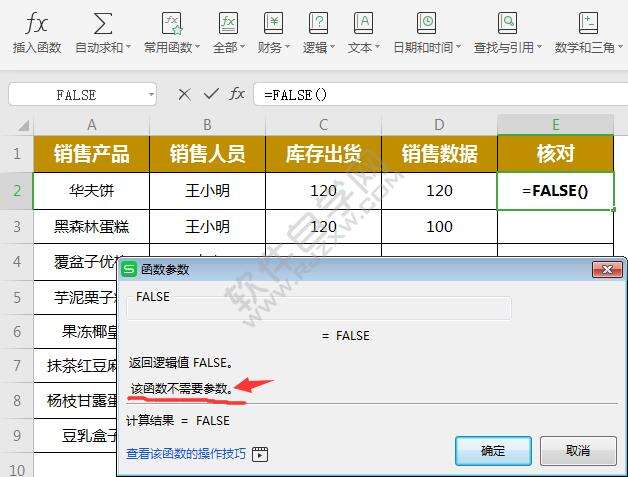Expand the 日期和时间 dropdown arrow
The width and height of the screenshot is (628, 477).
click(459, 47)
